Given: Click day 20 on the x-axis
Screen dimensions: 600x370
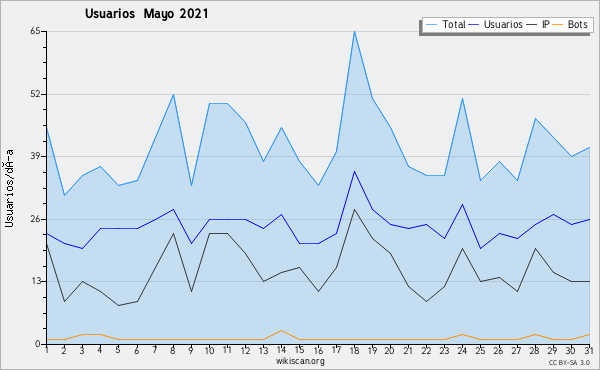Looking at the screenshot, I should [x=390, y=350].
